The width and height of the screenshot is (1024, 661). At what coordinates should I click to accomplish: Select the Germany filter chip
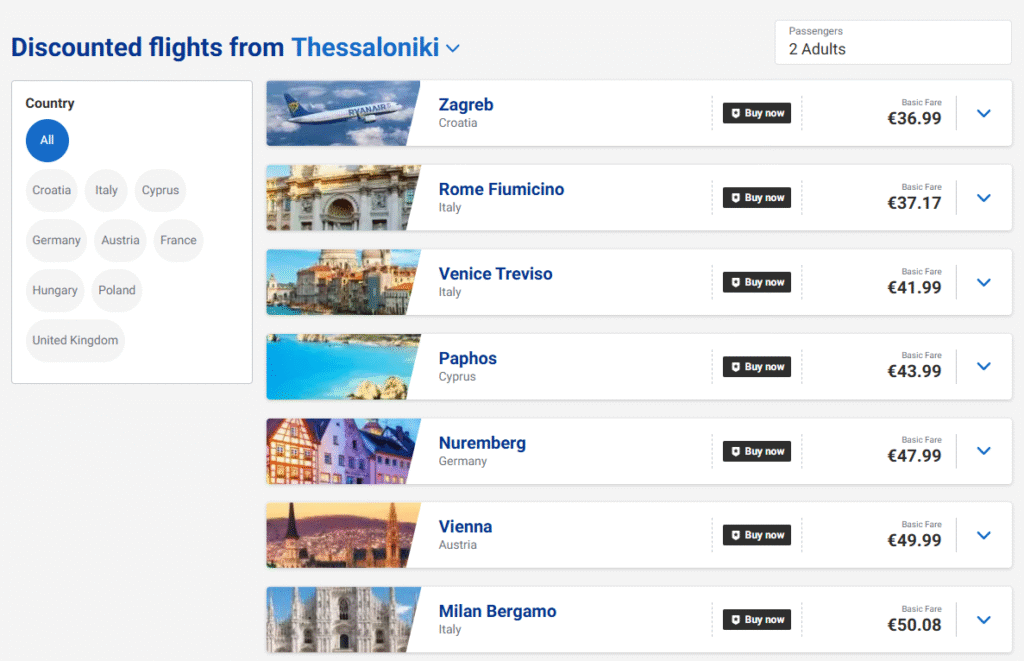tap(56, 240)
